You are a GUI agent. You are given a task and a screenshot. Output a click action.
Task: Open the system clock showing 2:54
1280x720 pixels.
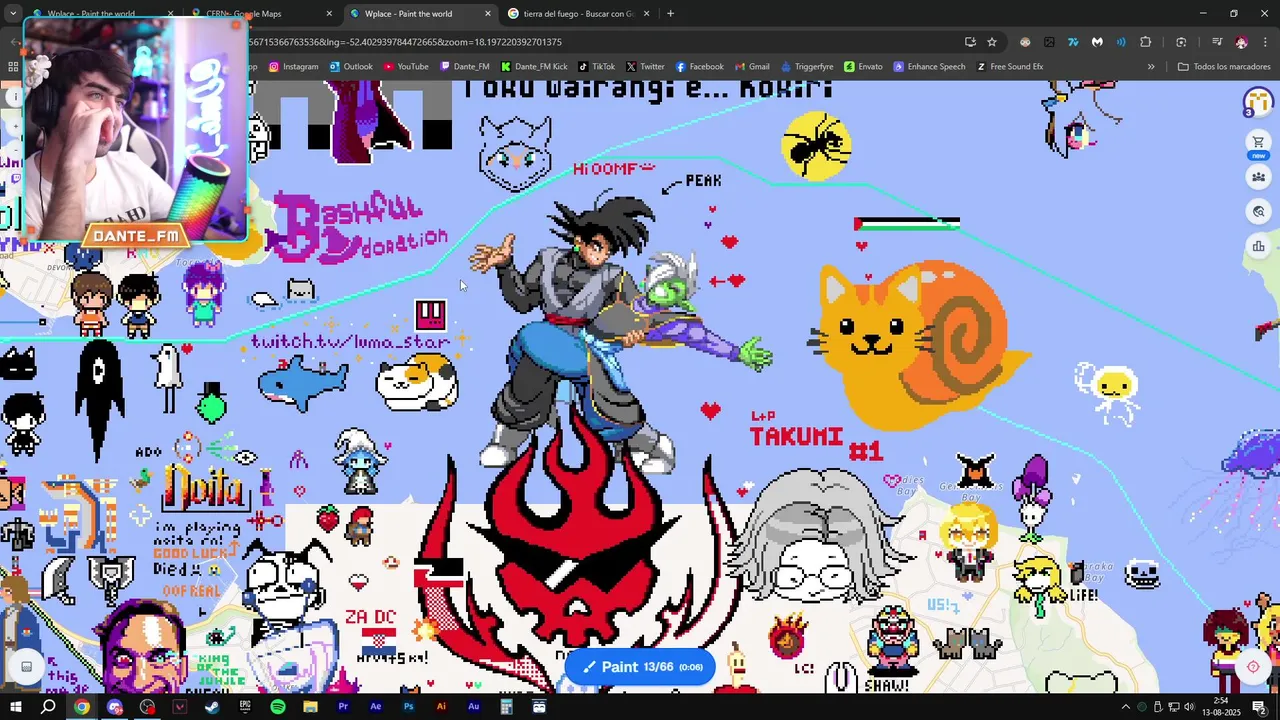click(x=1221, y=707)
